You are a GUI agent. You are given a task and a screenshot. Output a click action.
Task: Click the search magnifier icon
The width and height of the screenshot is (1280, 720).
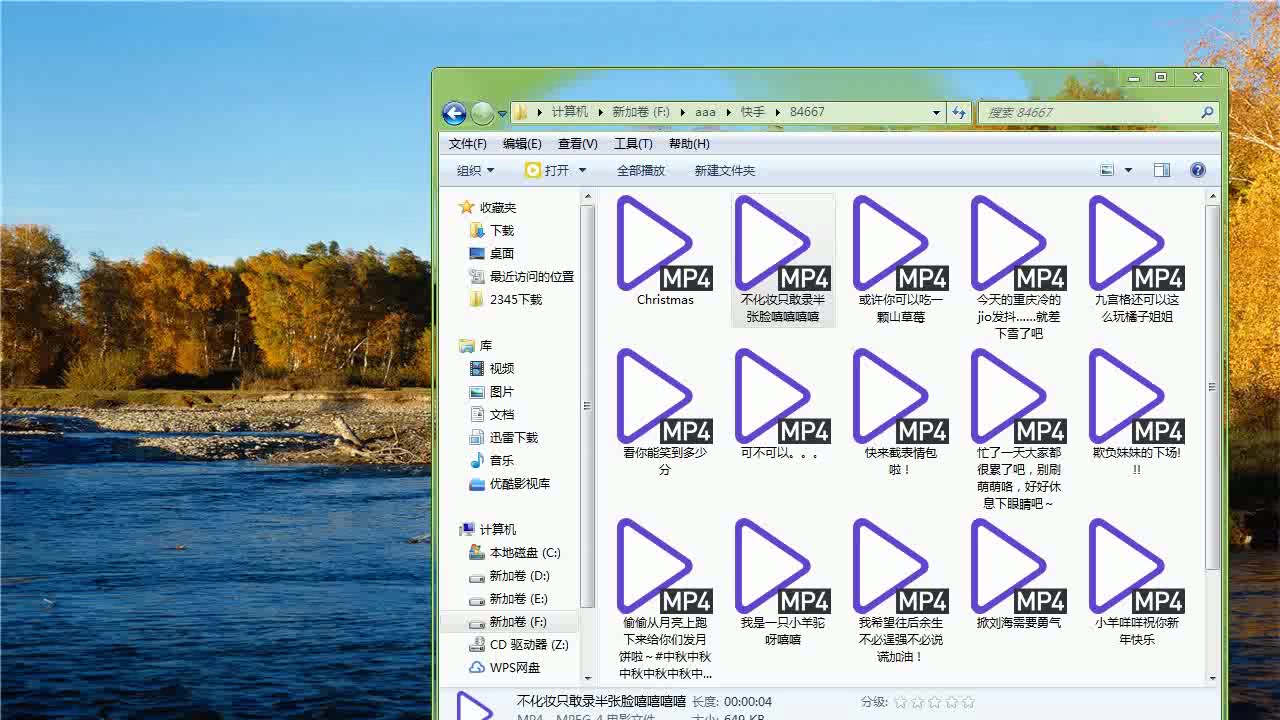[1208, 112]
